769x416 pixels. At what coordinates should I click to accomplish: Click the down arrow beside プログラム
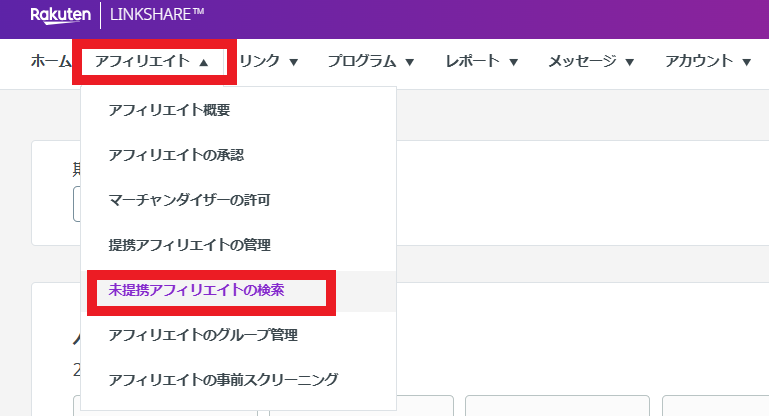[x=410, y=63]
